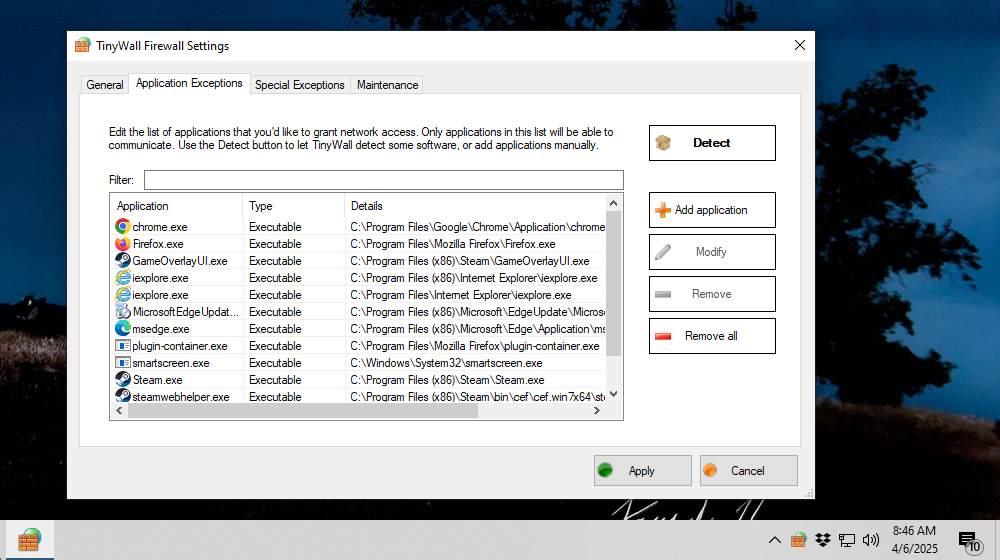Image resolution: width=1000 pixels, height=560 pixels.
Task: Sort by the Details column header
Action: 475,206
